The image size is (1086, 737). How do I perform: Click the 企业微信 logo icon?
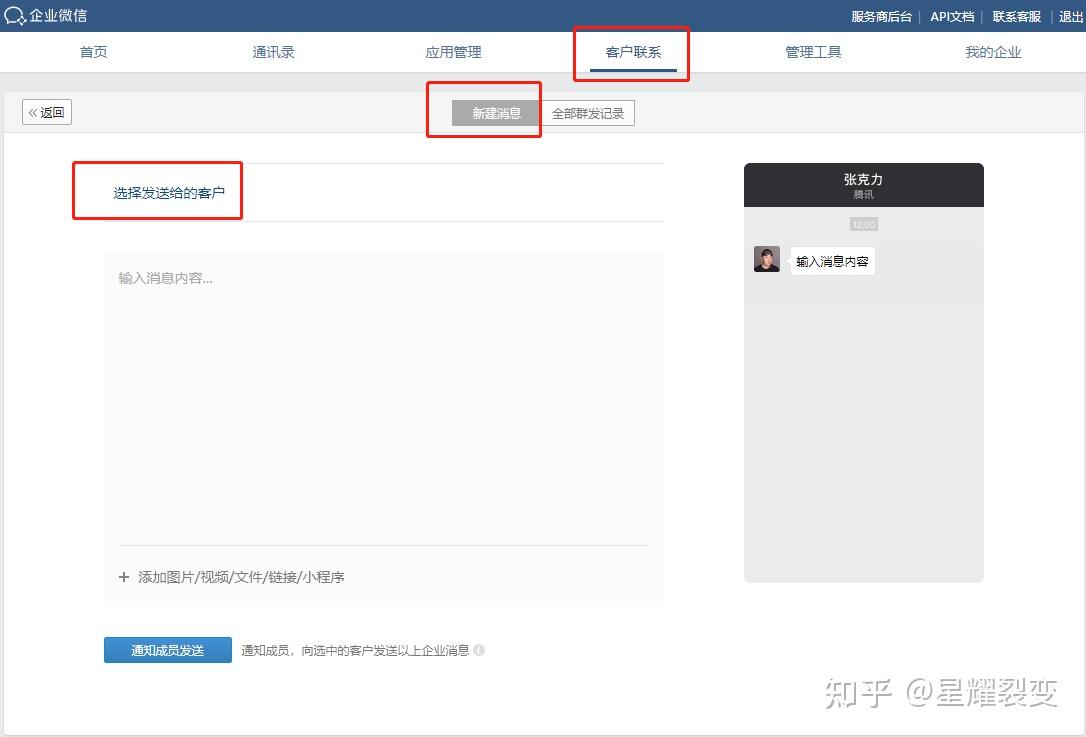[15, 15]
